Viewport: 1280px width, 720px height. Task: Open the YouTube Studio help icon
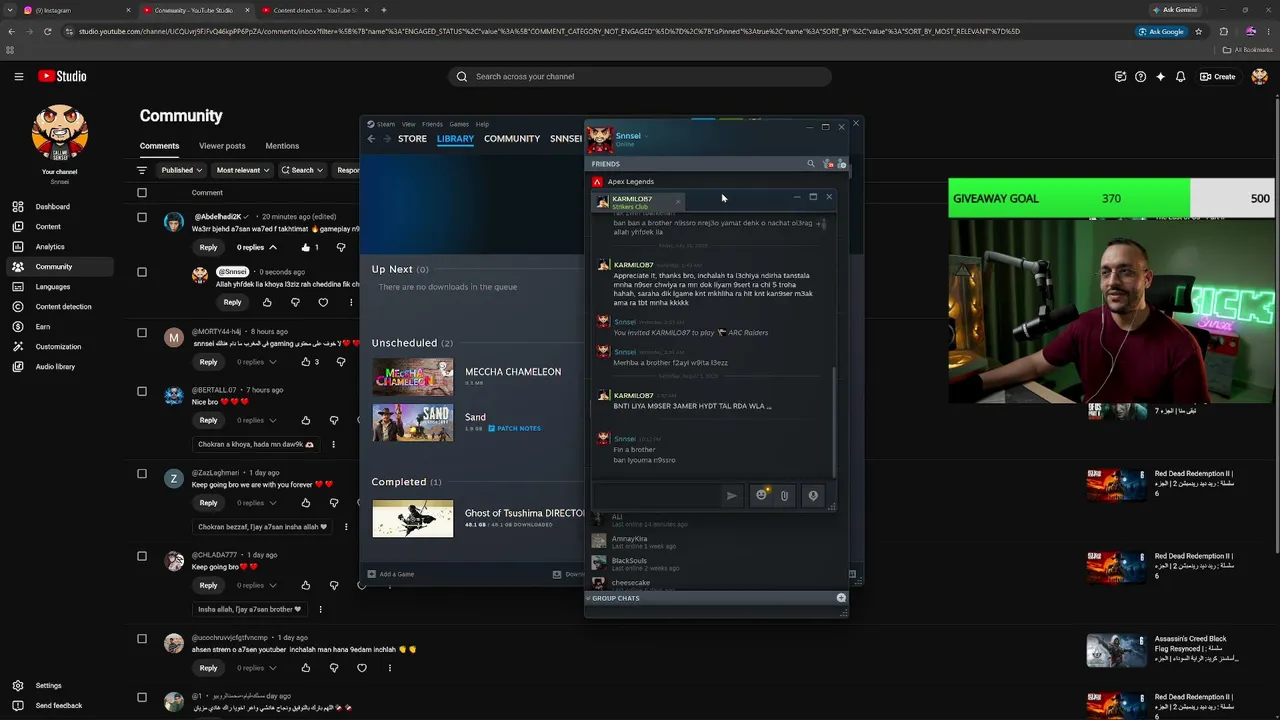pos(1140,77)
